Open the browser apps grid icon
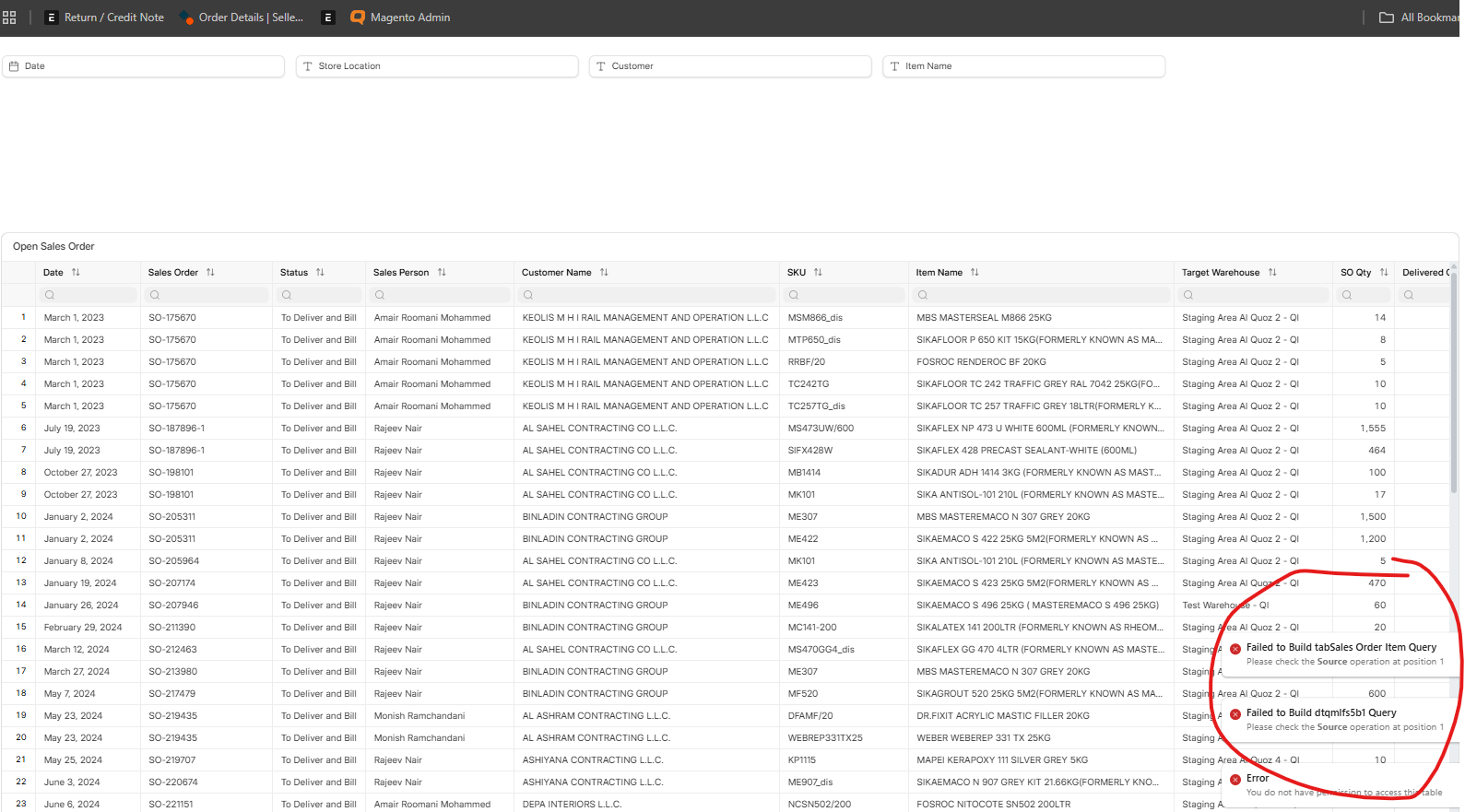 pos(9,18)
